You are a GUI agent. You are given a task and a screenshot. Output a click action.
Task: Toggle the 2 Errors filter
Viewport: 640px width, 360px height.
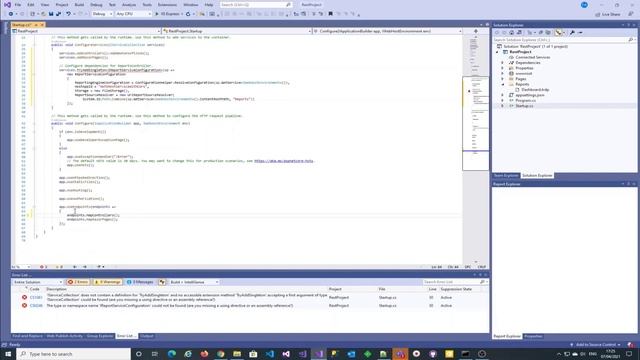[78, 282]
